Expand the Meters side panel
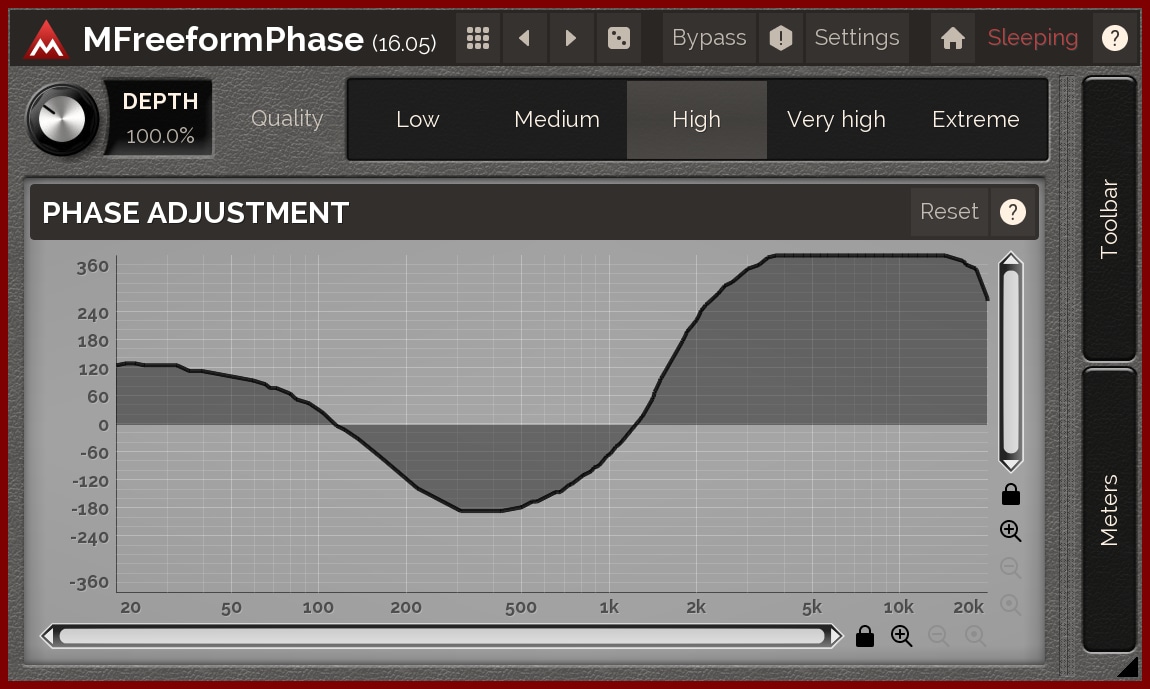Viewport: 1150px width, 689px height. tap(1109, 510)
